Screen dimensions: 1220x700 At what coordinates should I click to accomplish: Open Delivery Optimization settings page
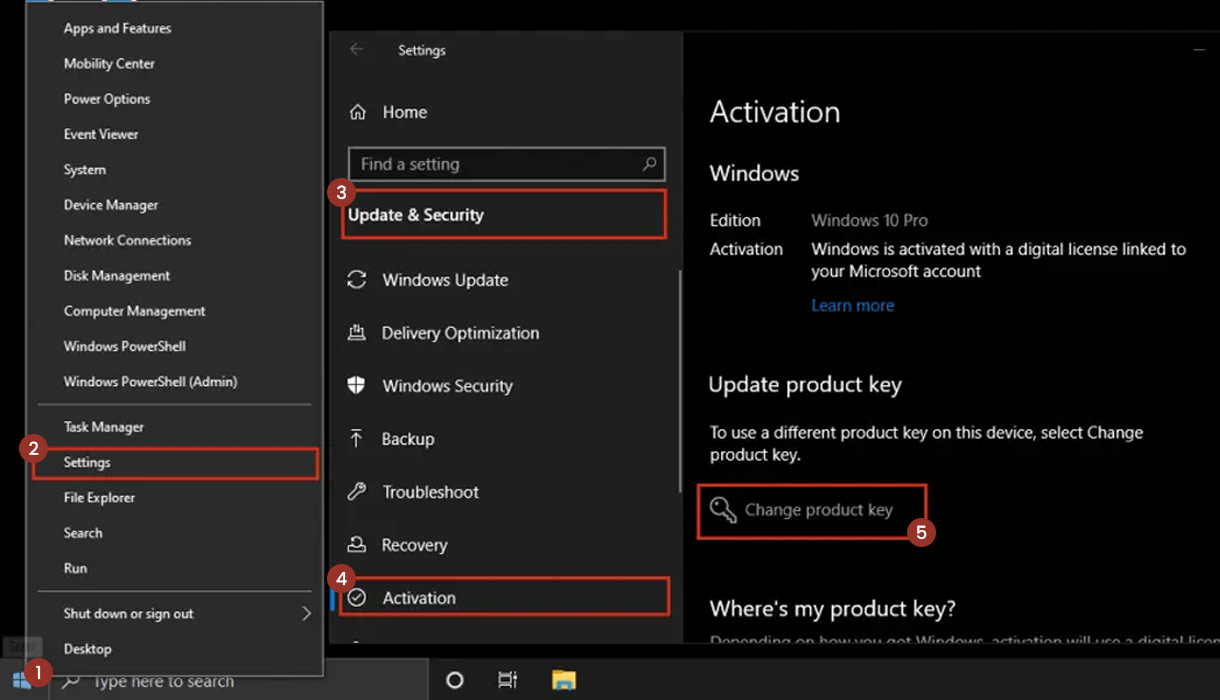click(460, 333)
